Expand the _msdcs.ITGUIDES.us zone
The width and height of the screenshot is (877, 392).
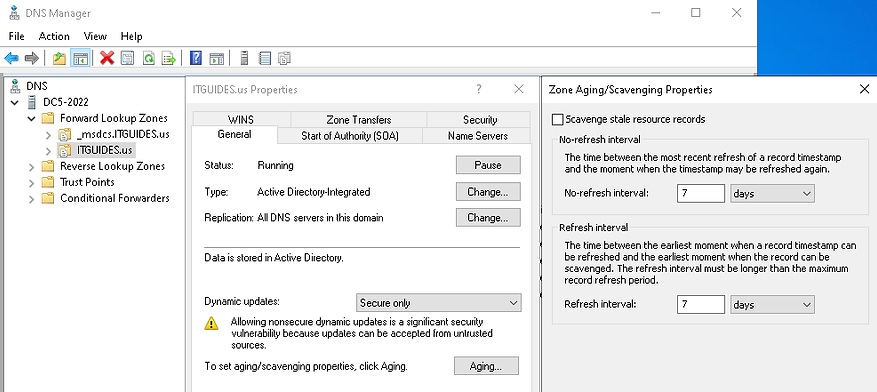click(x=49, y=135)
